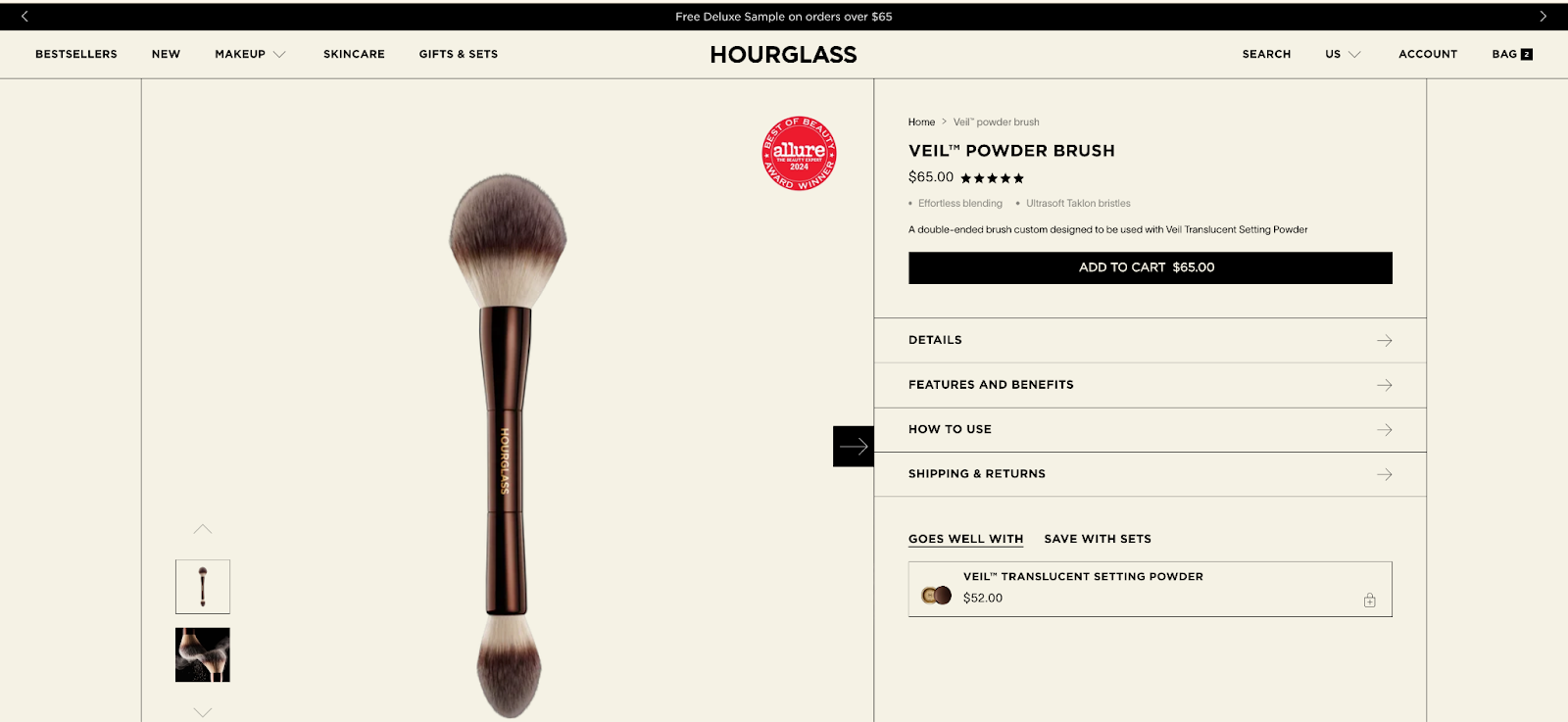Click the five-star product rating
This screenshot has width=1568, height=722.
pos(992,178)
